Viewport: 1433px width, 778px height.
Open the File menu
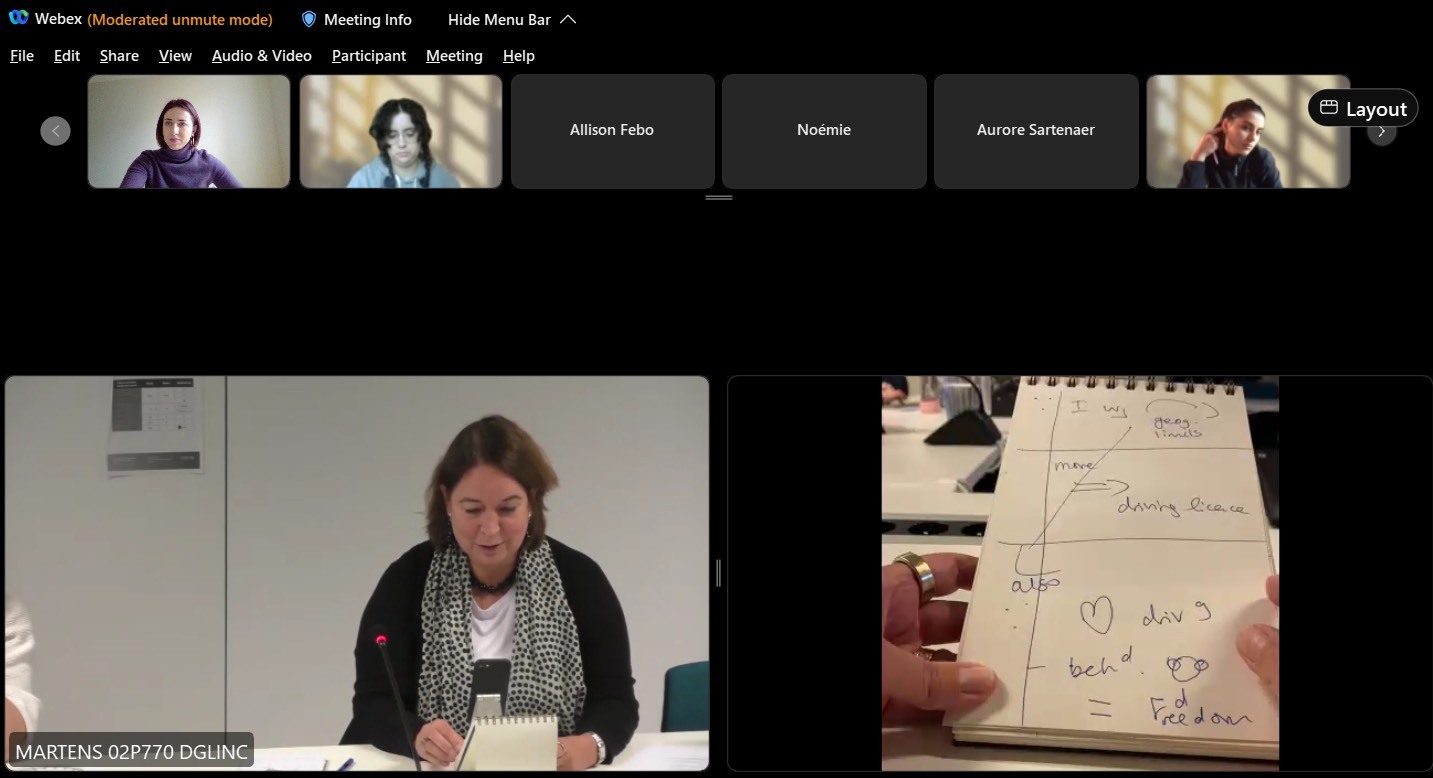coord(22,56)
